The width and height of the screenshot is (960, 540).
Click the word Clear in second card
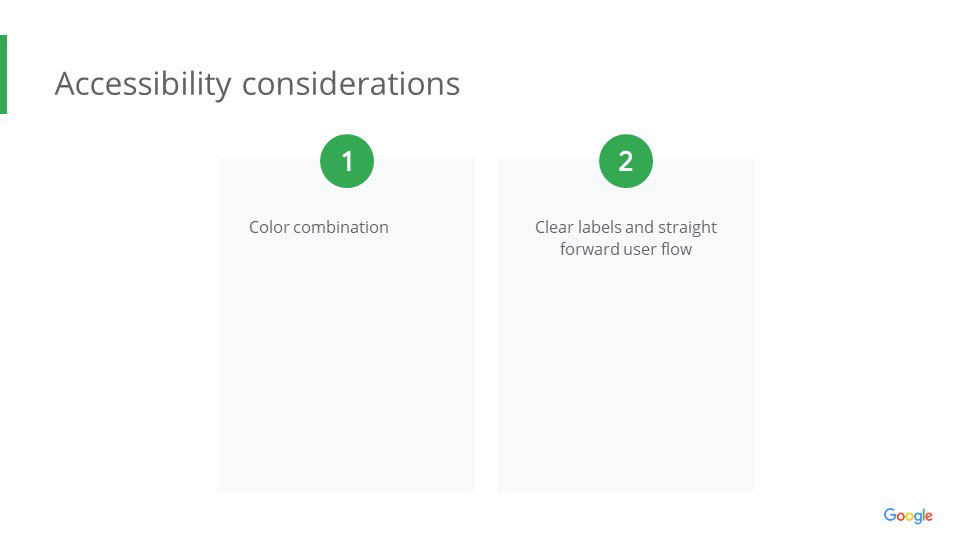pyautogui.click(x=554, y=227)
